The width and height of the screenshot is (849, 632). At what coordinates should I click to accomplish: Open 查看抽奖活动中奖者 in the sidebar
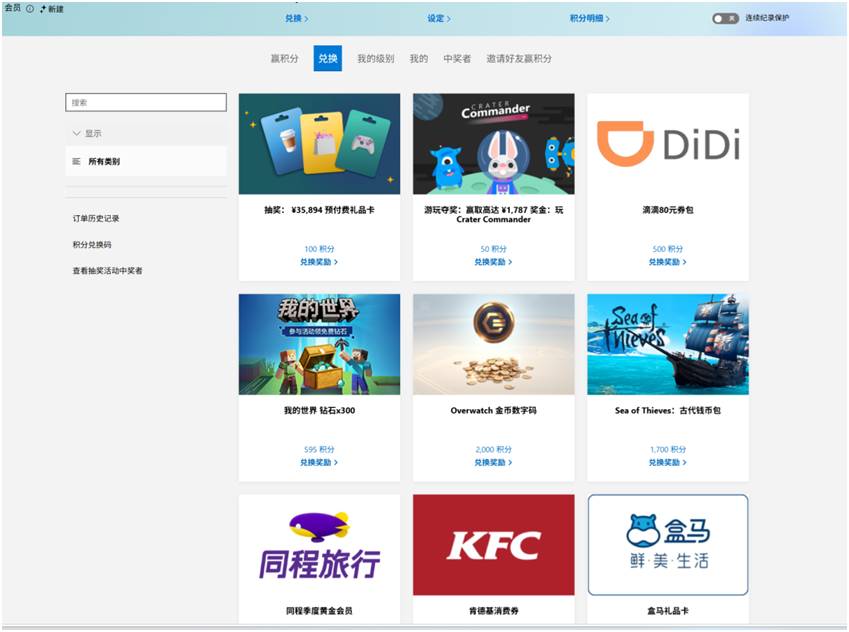[x=107, y=270]
